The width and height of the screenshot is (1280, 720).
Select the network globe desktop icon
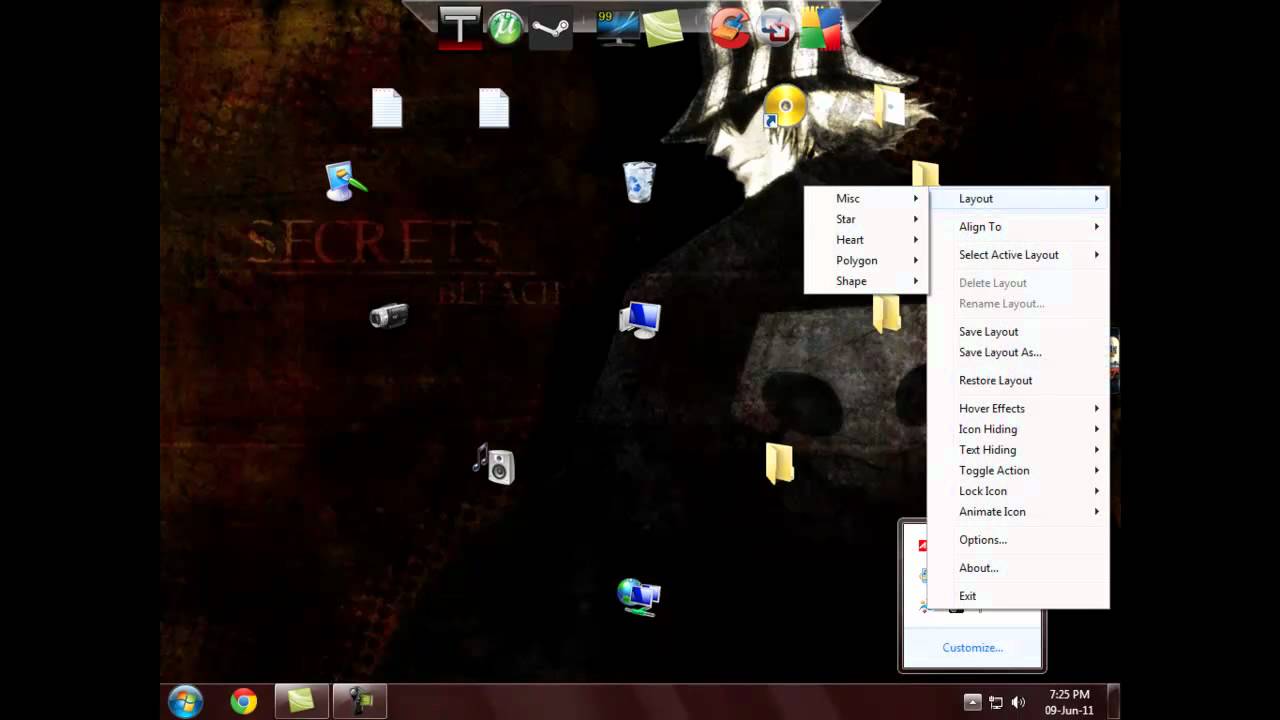tap(639, 596)
